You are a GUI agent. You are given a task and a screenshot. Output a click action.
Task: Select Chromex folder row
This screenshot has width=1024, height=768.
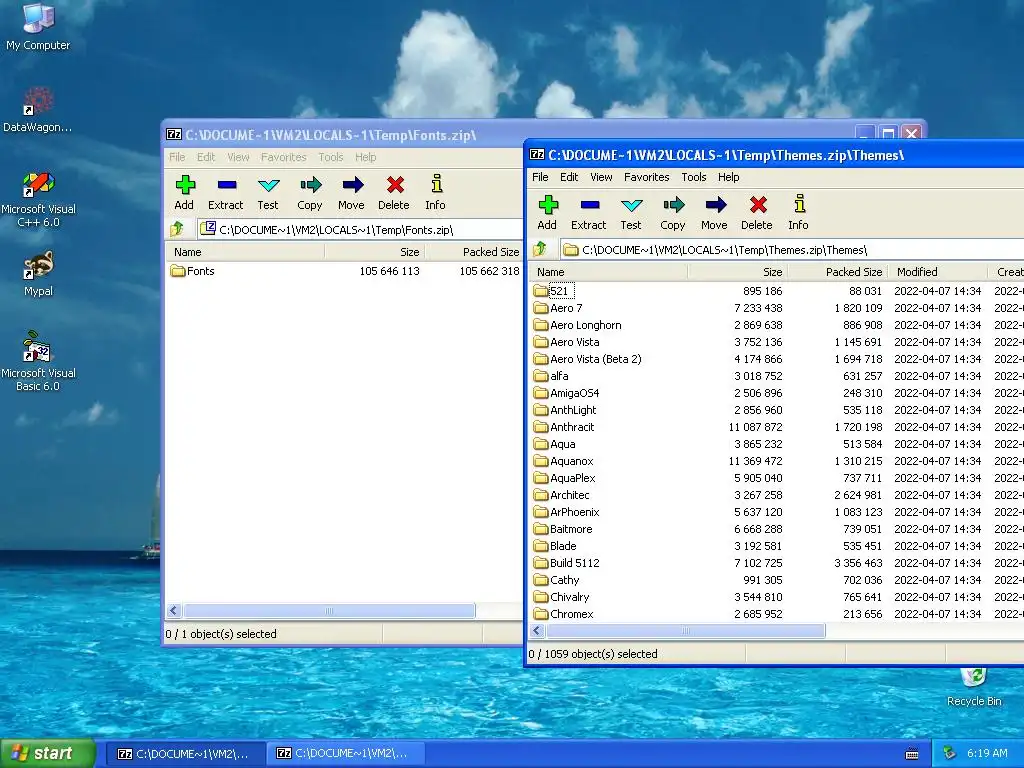click(777, 614)
